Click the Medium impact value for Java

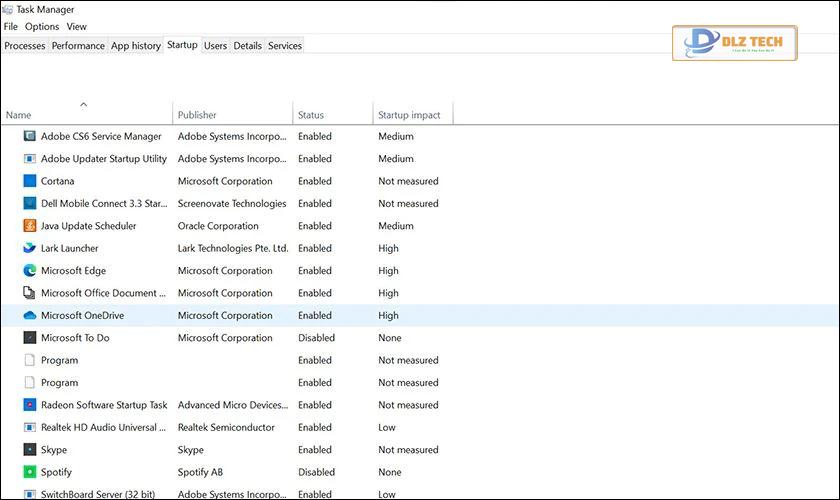(x=396, y=226)
